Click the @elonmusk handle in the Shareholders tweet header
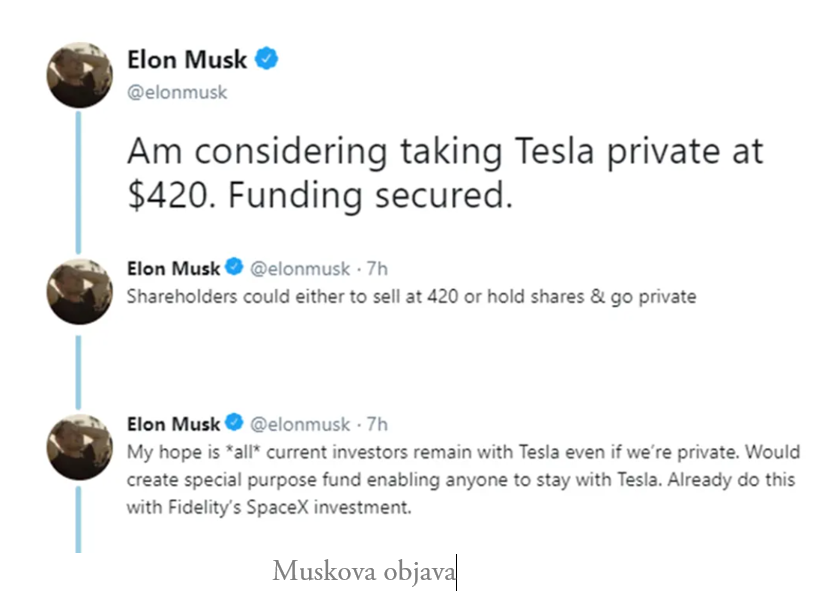The image size is (827, 615). click(x=300, y=269)
